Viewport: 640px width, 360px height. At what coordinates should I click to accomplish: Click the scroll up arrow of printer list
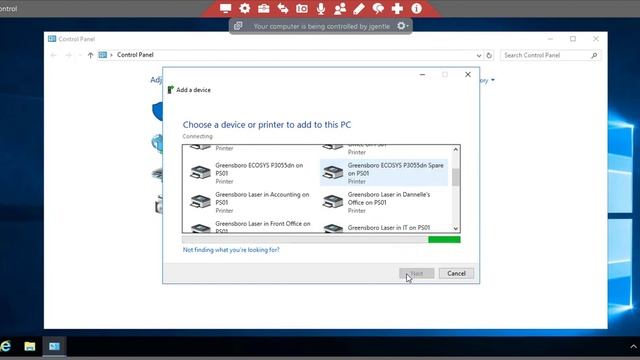click(456, 149)
